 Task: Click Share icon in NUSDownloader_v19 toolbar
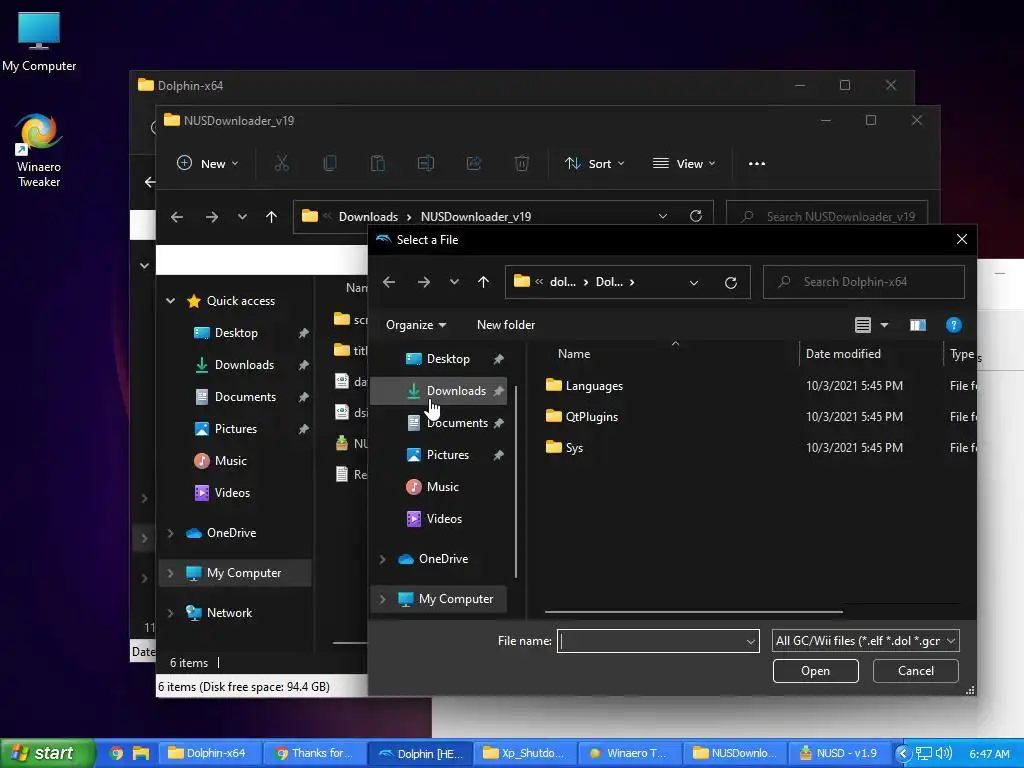click(x=474, y=163)
